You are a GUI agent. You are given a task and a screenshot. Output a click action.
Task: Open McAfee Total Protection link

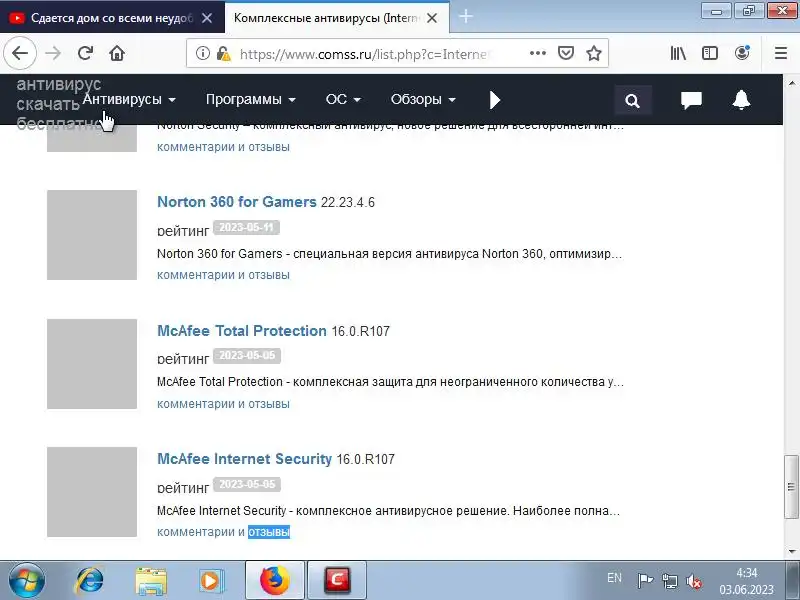tap(242, 331)
